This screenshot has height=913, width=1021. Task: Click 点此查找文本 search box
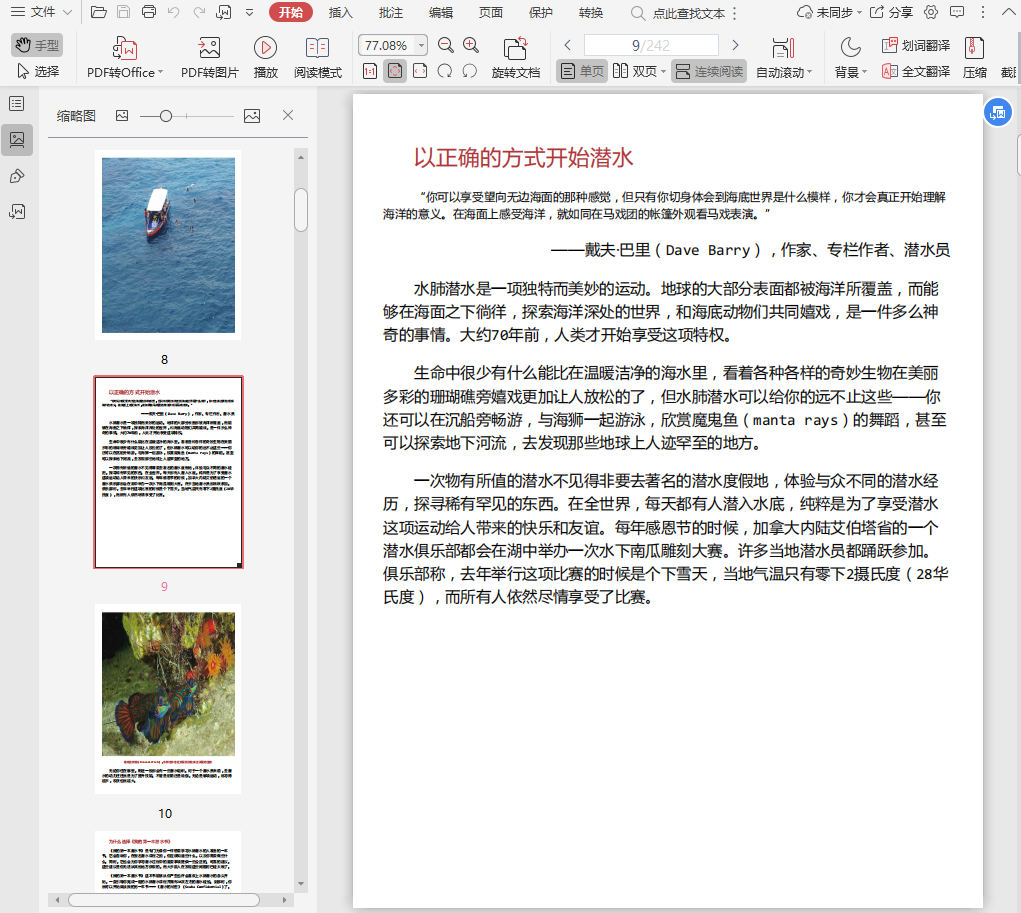[x=678, y=13]
